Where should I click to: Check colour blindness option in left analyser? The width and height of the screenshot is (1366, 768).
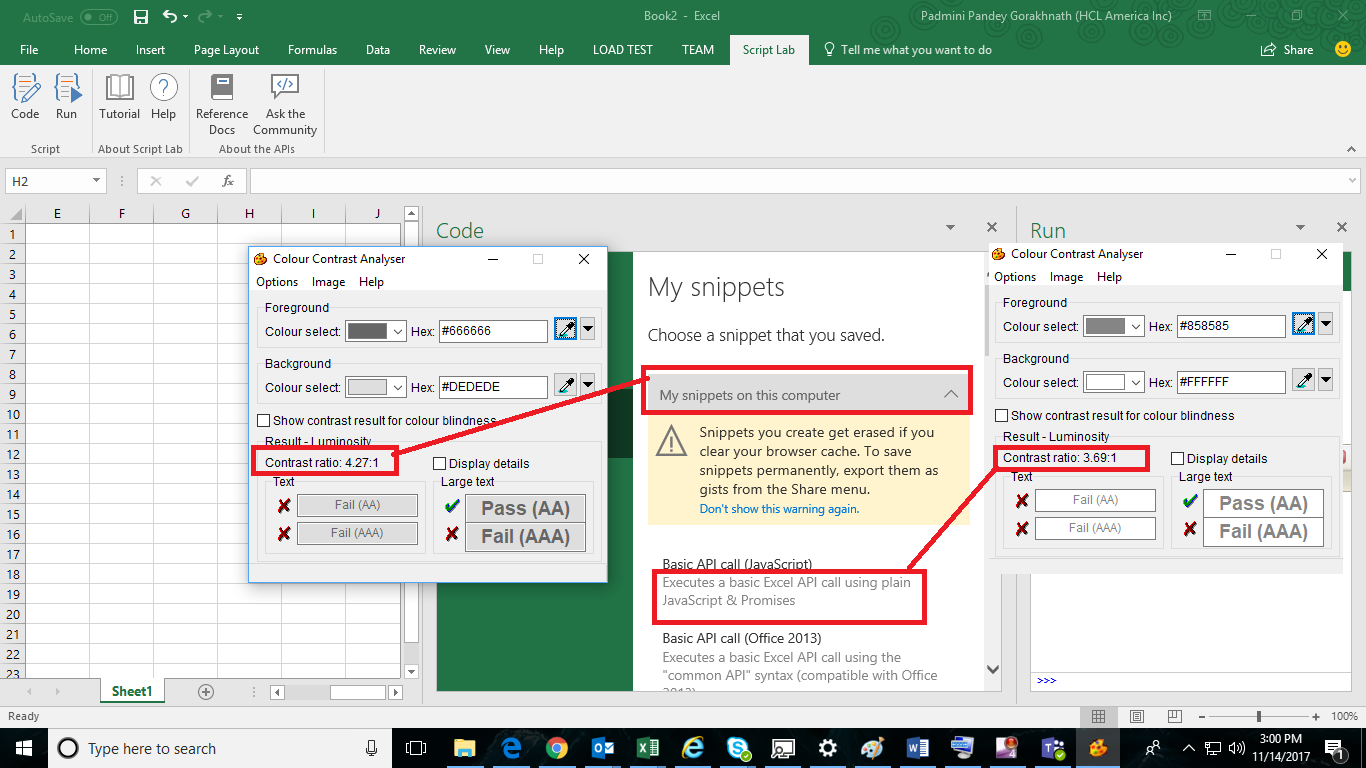pos(264,421)
